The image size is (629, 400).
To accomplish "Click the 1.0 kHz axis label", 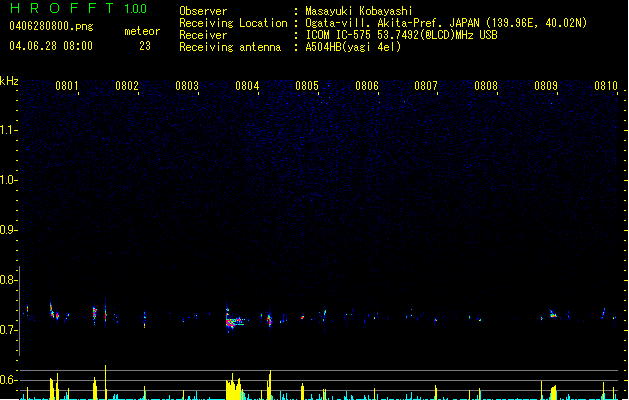I will coord(9,180).
